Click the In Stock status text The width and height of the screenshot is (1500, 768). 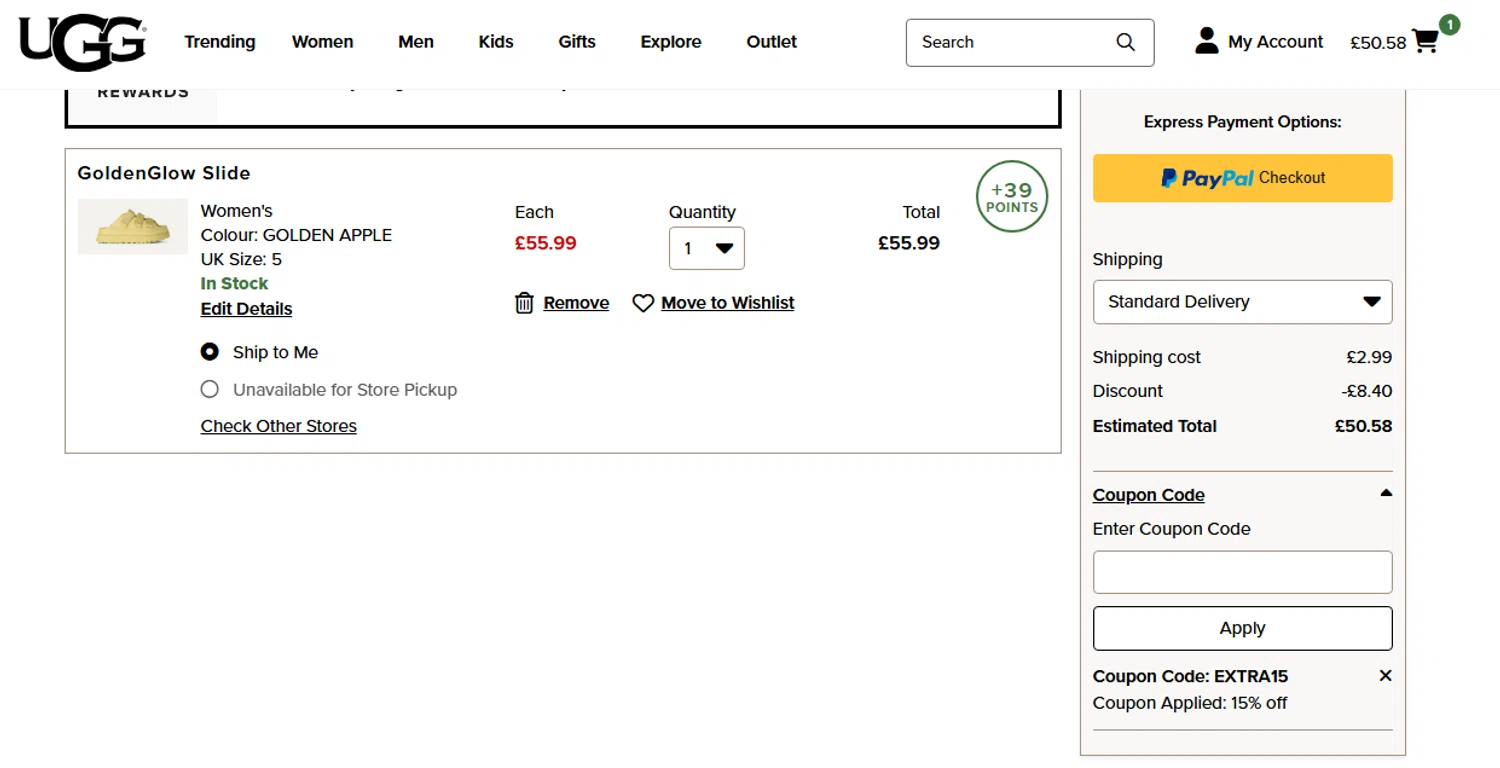click(x=235, y=283)
